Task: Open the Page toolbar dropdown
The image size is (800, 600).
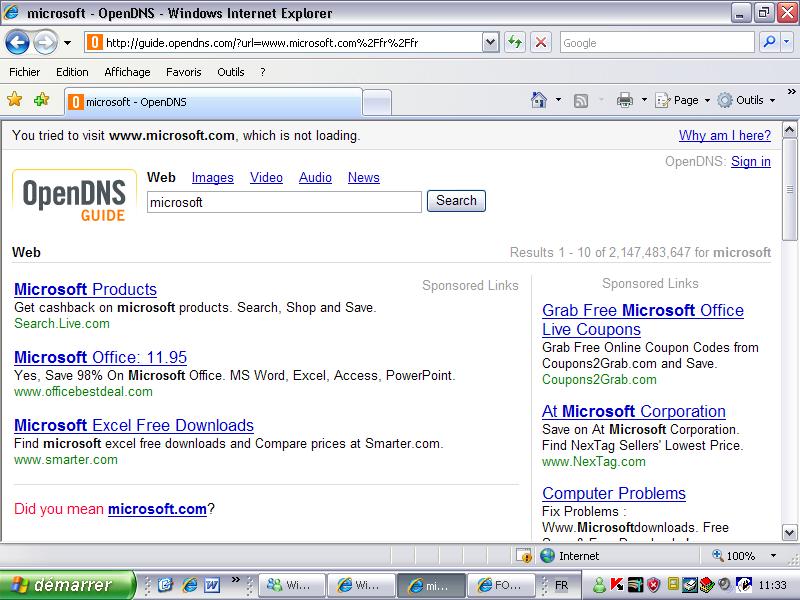Action: pyautogui.click(x=683, y=100)
